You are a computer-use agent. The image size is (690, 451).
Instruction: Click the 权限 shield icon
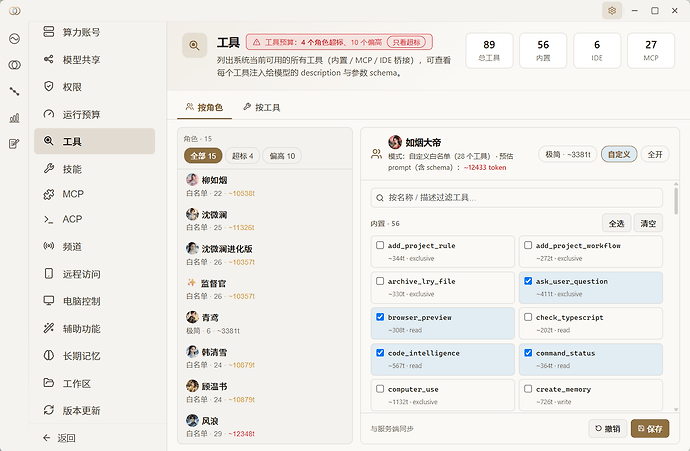(49, 86)
